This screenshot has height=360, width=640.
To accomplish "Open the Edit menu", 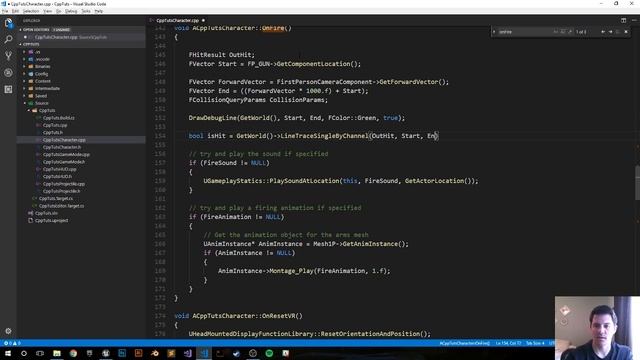I will click(16, 11).
